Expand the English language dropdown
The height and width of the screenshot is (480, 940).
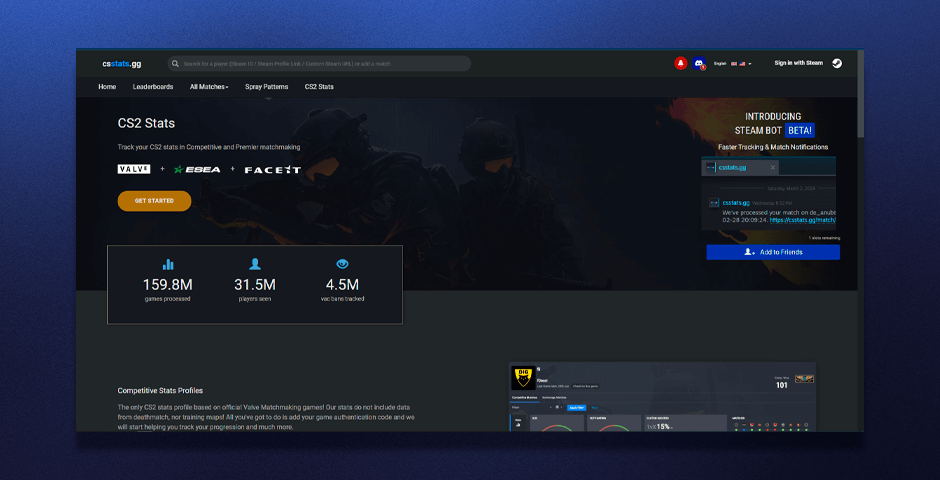click(733, 64)
